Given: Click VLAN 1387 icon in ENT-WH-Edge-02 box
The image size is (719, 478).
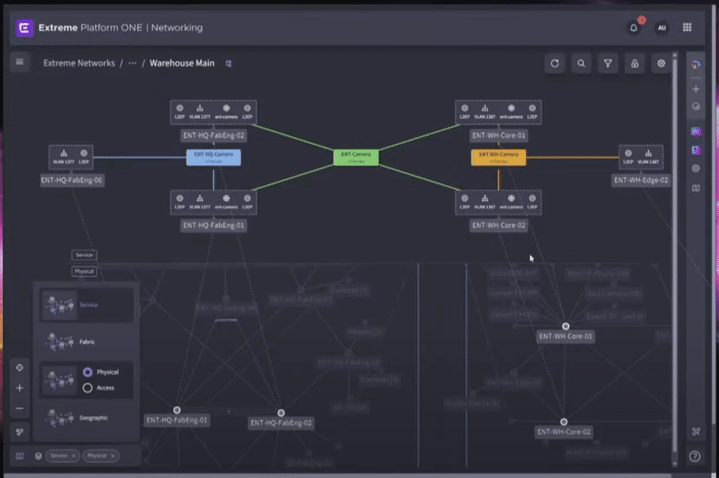Looking at the screenshot, I should tap(648, 156).
